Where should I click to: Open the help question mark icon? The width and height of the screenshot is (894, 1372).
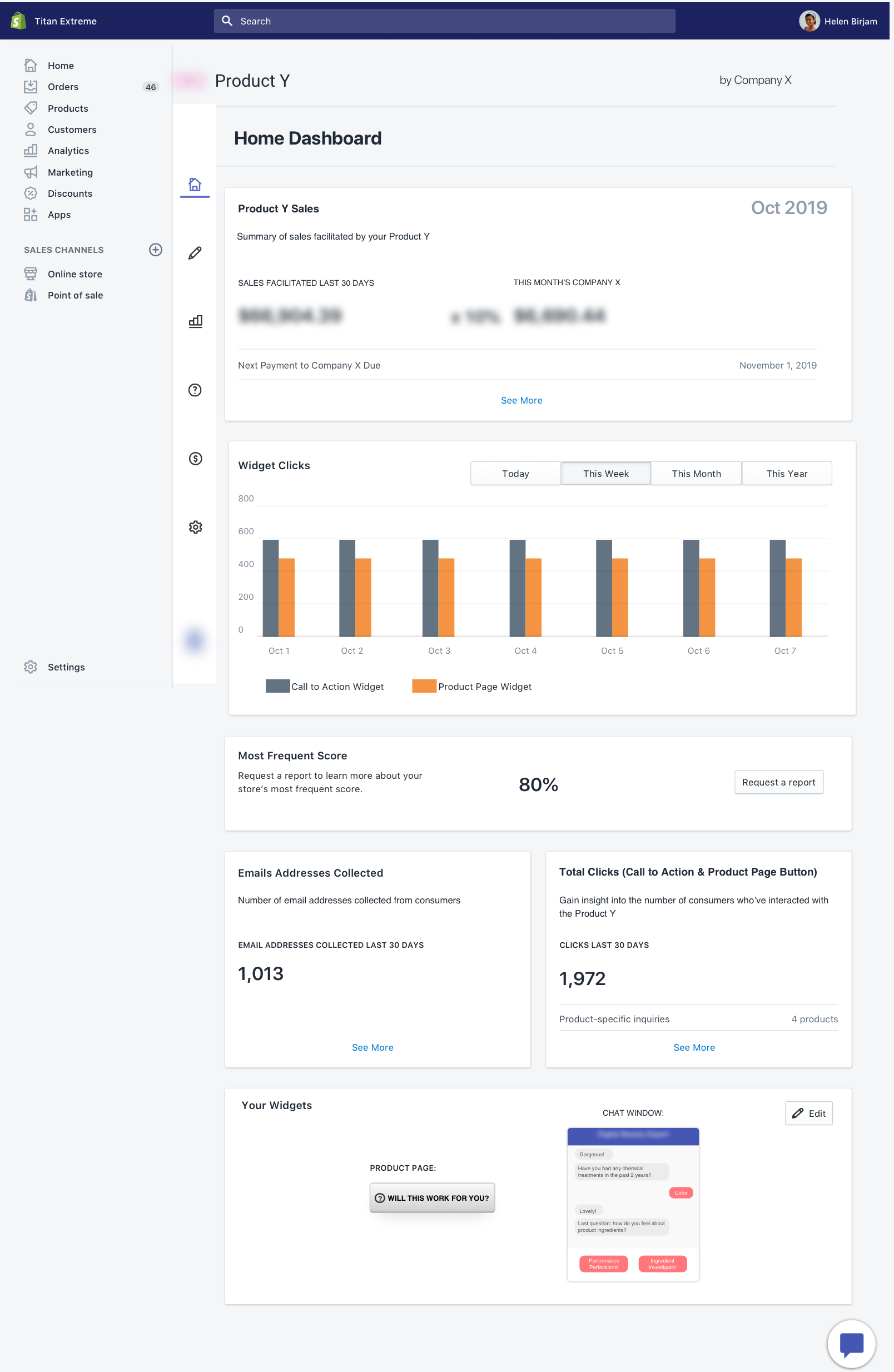click(195, 390)
